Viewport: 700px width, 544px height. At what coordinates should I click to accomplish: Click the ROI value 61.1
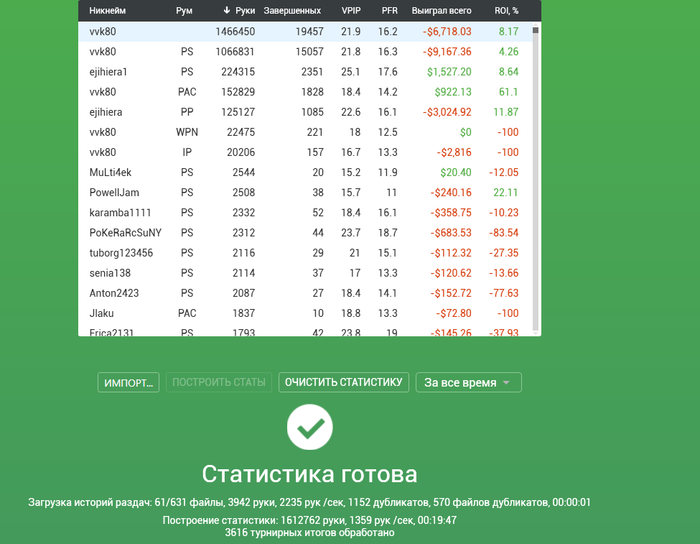pos(508,92)
